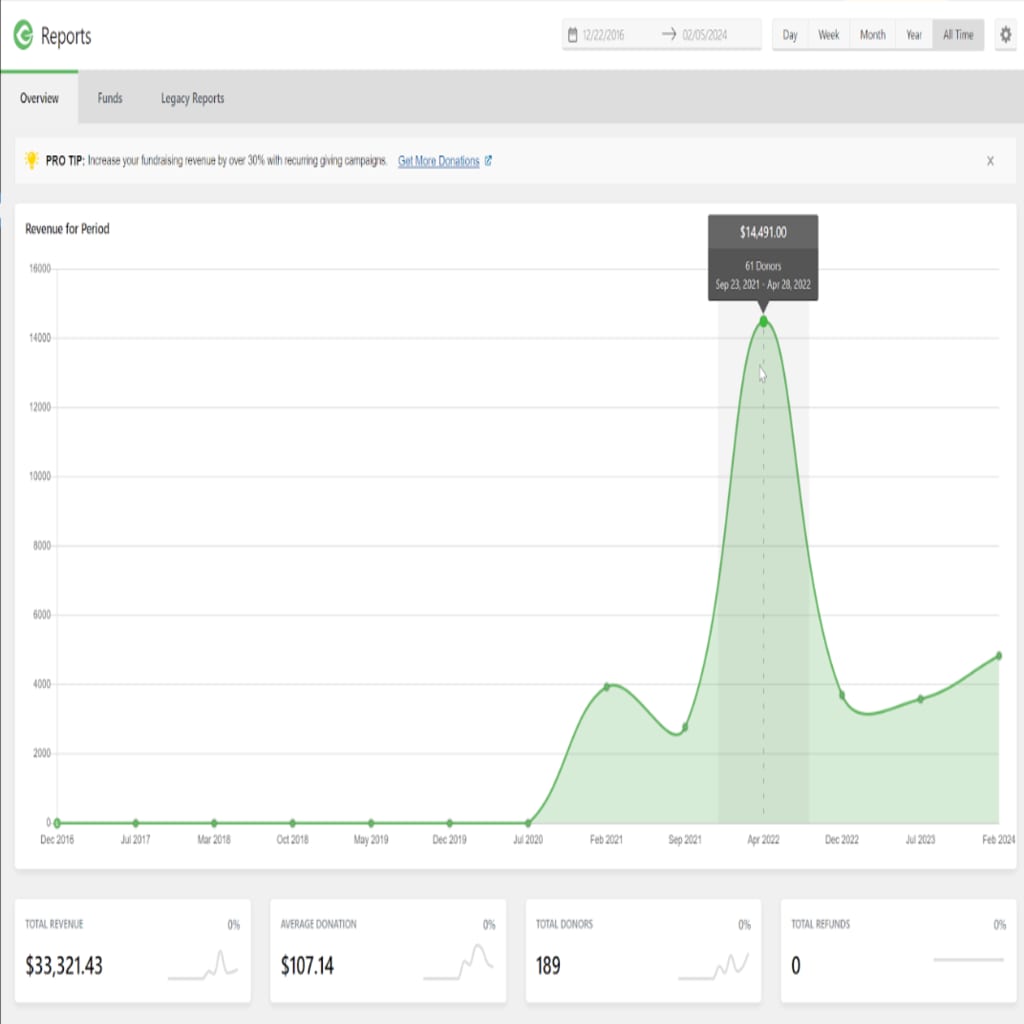Select the Year period button
The height and width of the screenshot is (1024, 1024).
pyautogui.click(x=914, y=35)
